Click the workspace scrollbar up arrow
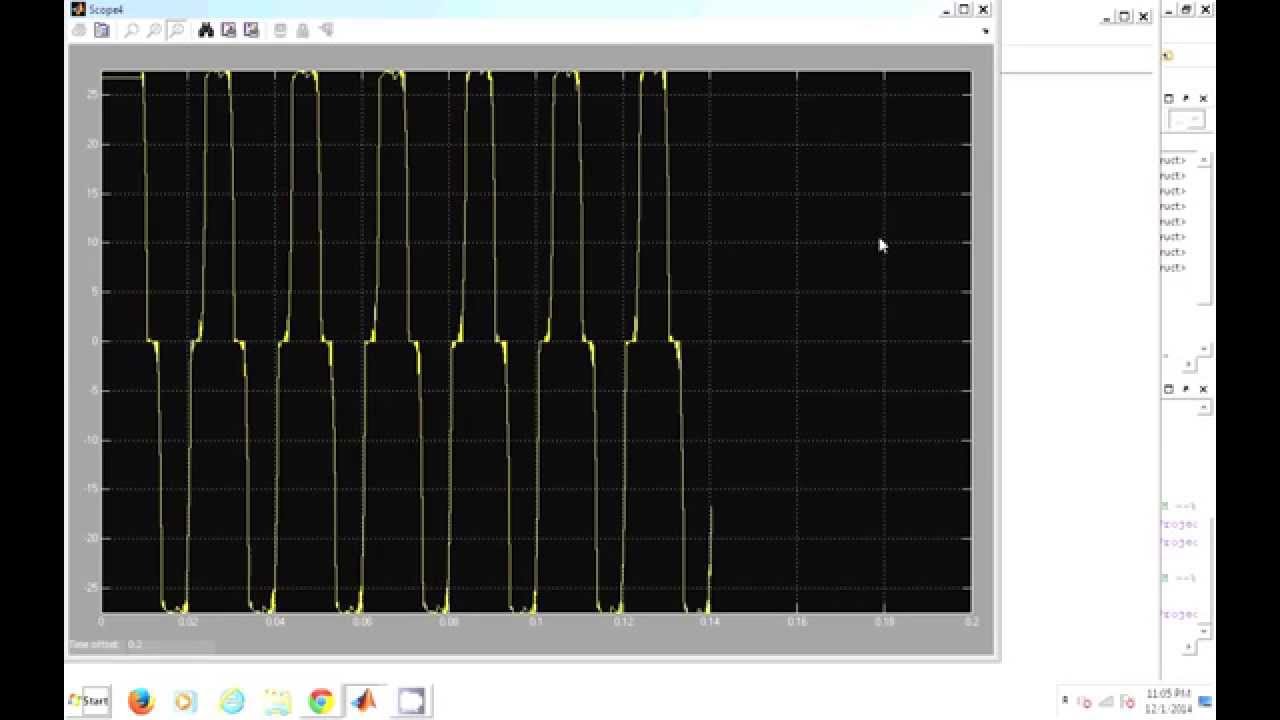Image resolution: width=1280 pixels, height=720 pixels. [1203, 160]
